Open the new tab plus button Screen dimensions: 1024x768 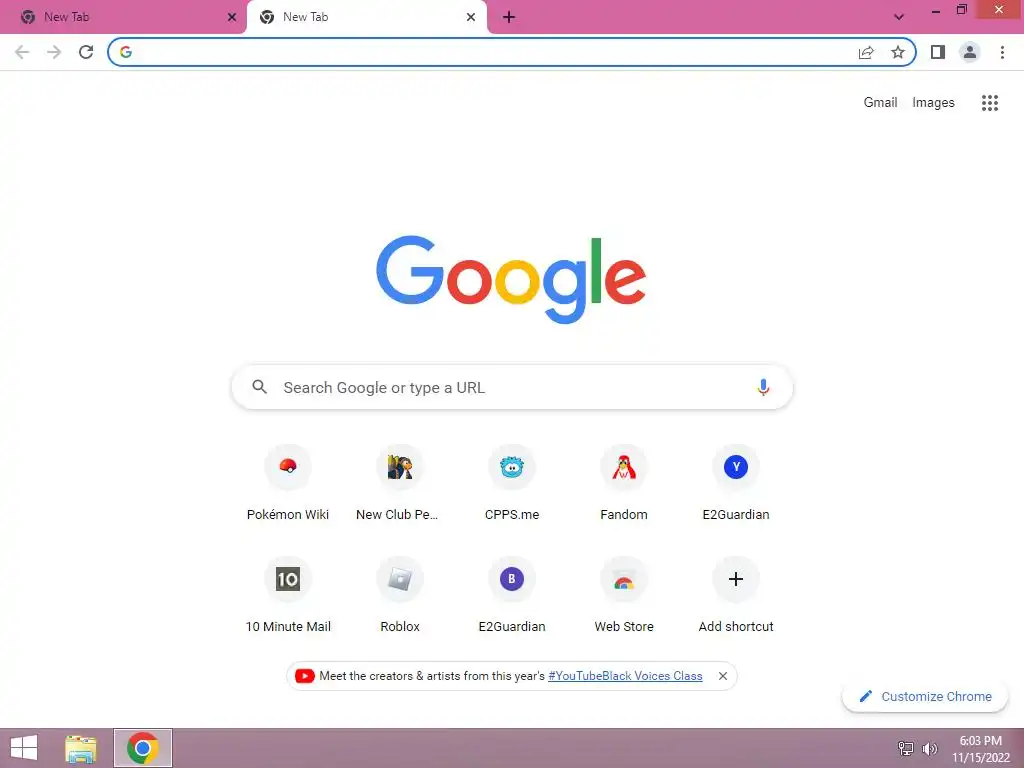pyautogui.click(x=509, y=17)
